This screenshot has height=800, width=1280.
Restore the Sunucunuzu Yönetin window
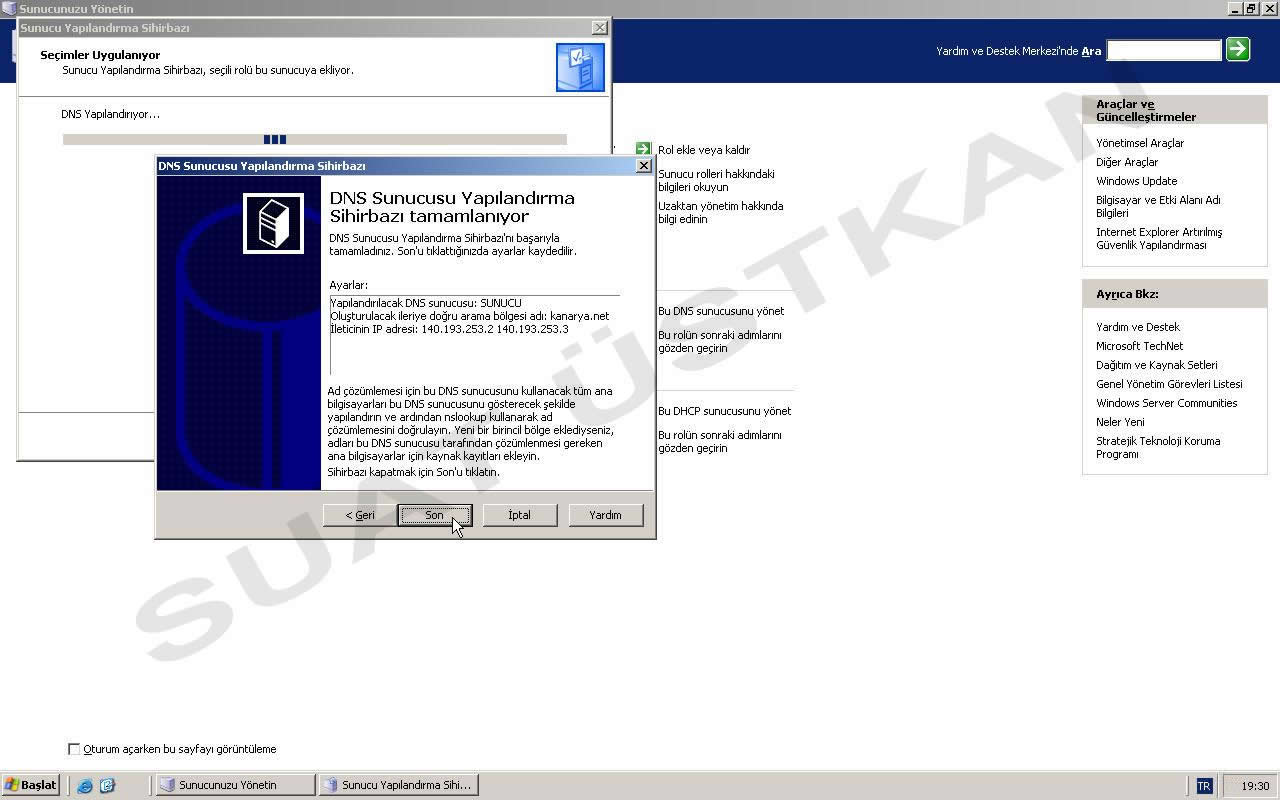tap(1250, 8)
